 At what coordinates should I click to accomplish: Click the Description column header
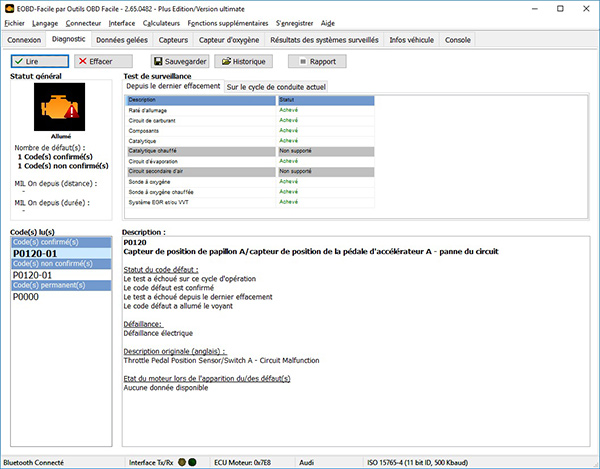click(x=201, y=100)
